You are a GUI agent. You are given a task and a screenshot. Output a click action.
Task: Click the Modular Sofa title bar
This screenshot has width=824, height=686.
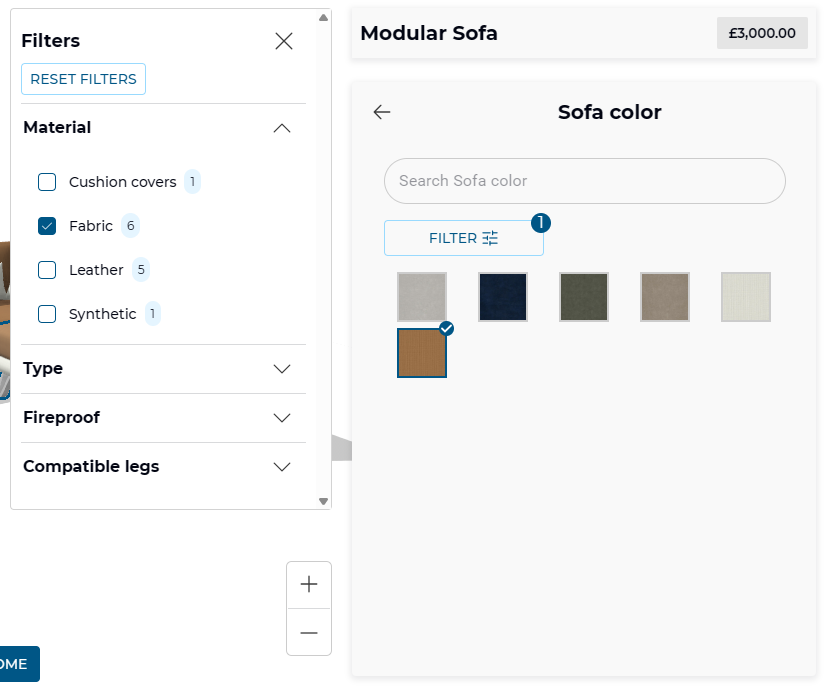[428, 32]
